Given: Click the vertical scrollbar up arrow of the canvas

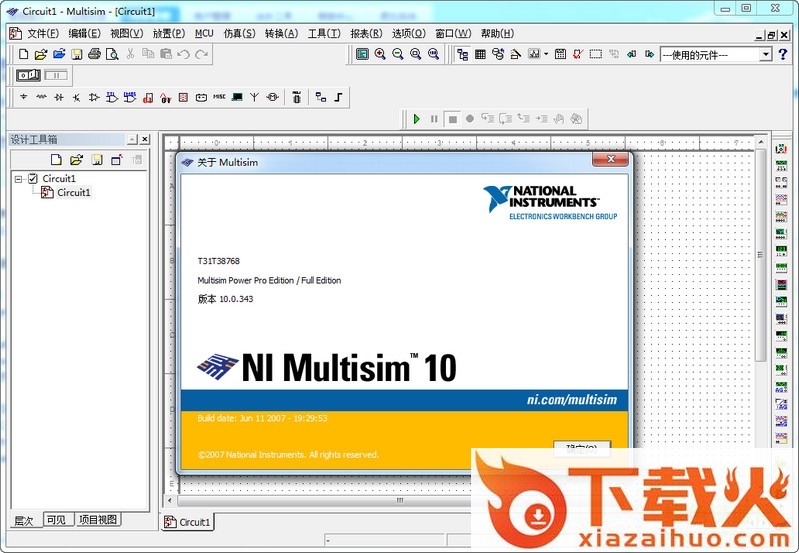Looking at the screenshot, I should click(x=761, y=142).
